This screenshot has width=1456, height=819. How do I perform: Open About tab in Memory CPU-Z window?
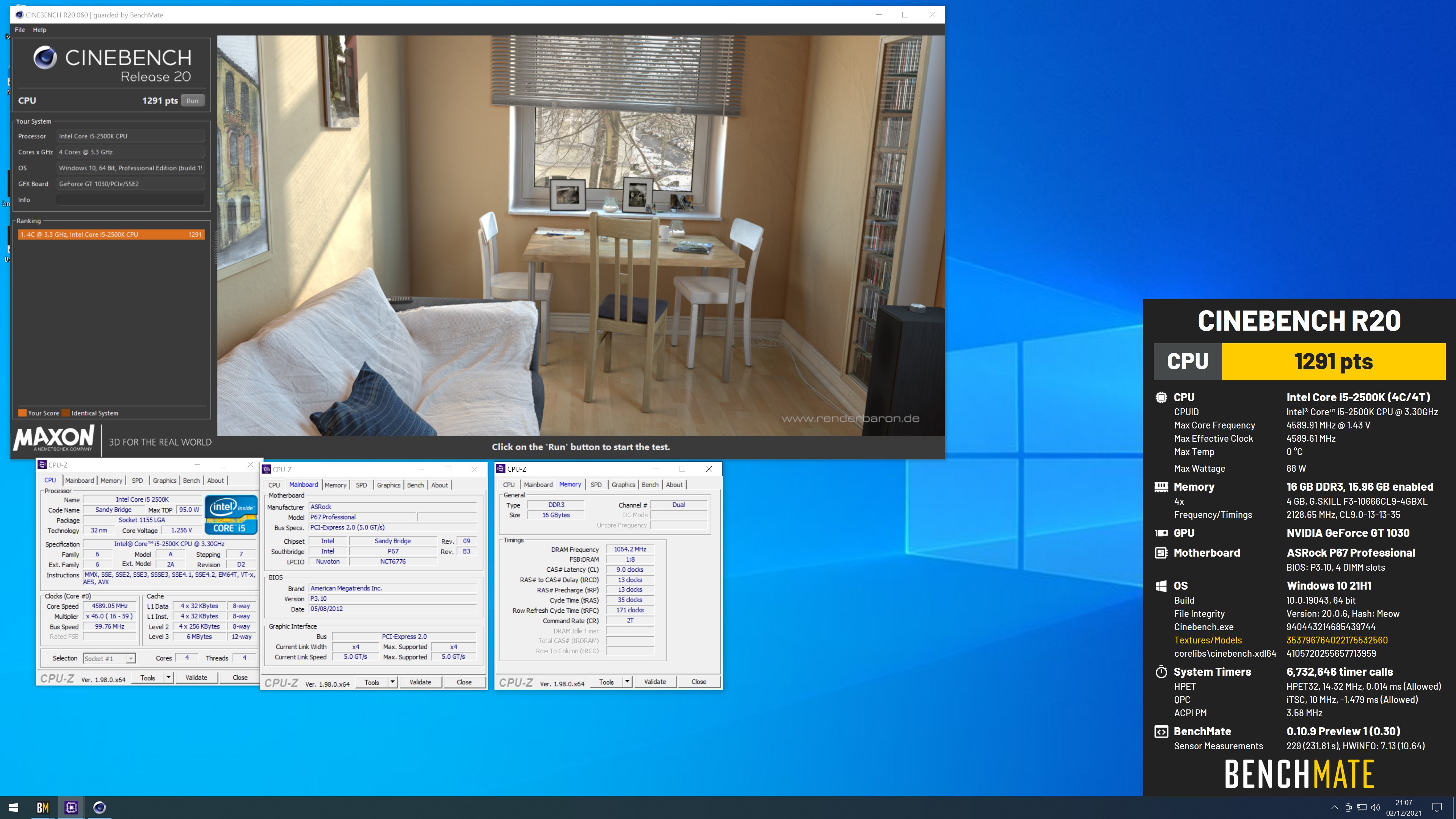[674, 485]
